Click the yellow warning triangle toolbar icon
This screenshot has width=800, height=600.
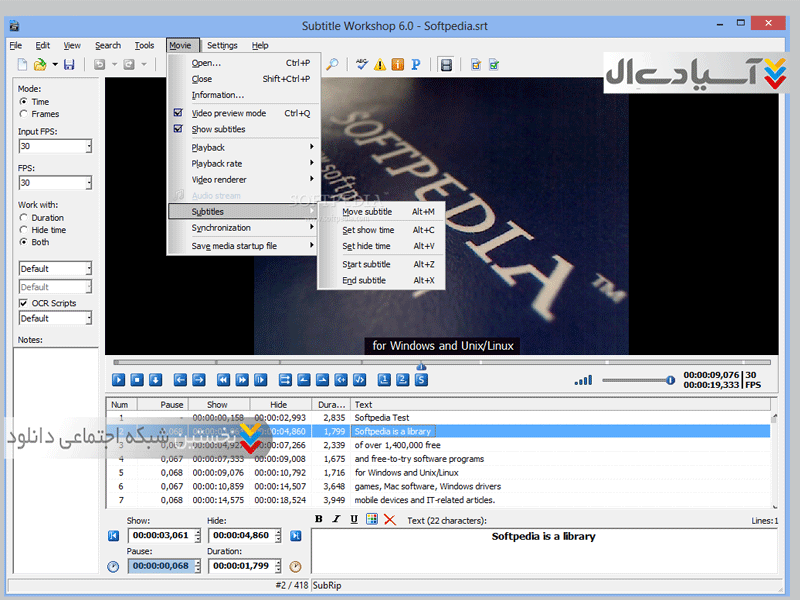[380, 65]
